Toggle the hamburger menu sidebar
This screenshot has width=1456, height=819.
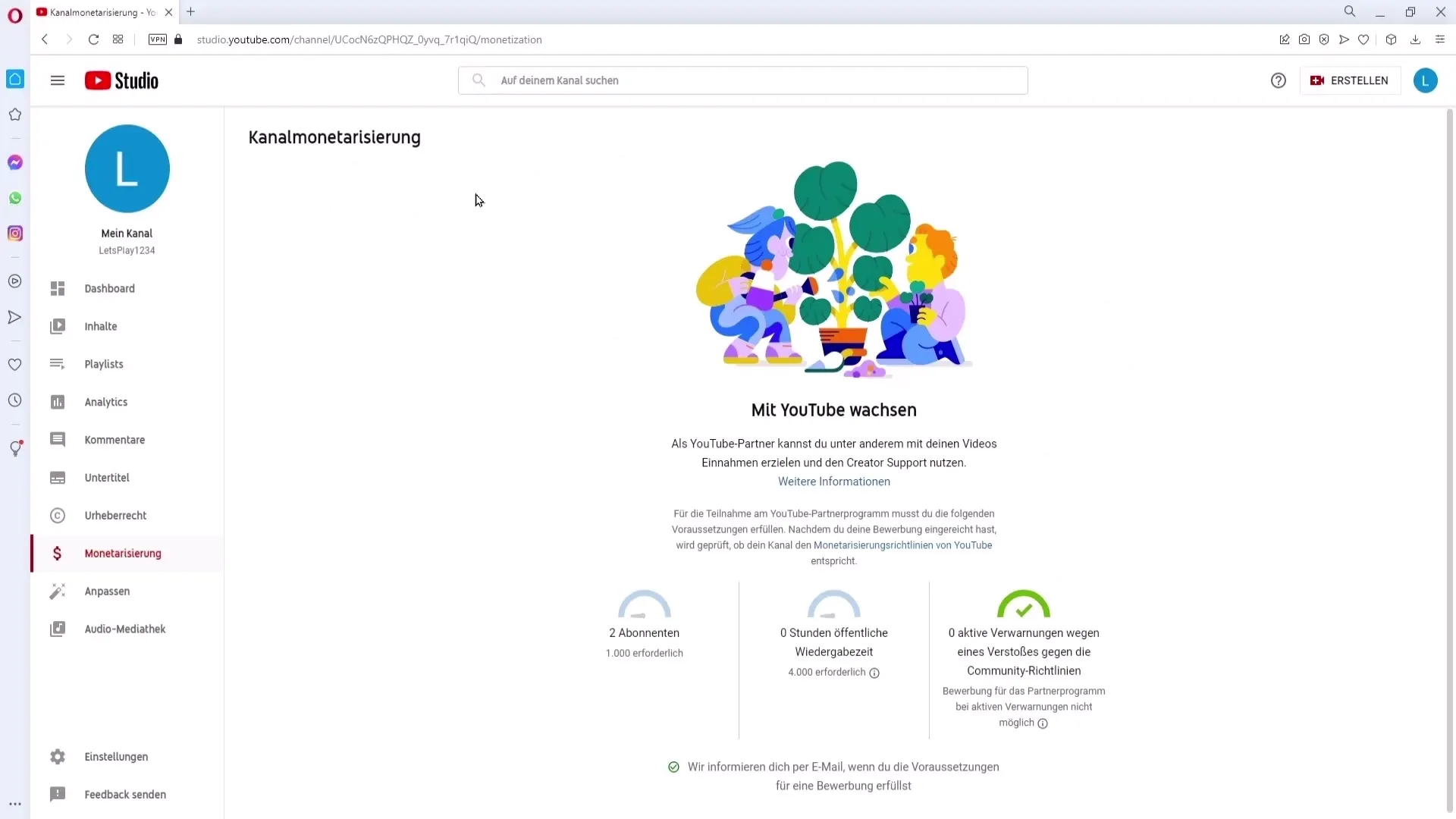tap(58, 80)
